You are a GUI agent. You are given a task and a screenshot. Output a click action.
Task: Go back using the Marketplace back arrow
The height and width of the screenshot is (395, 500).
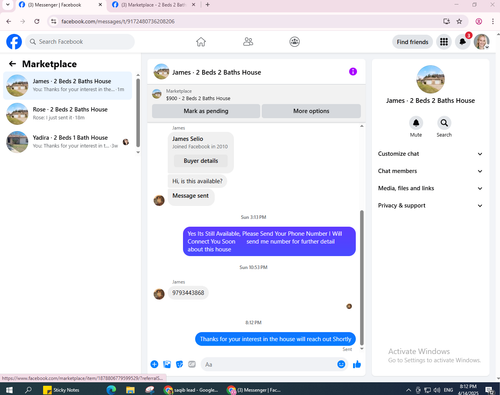coord(12,64)
